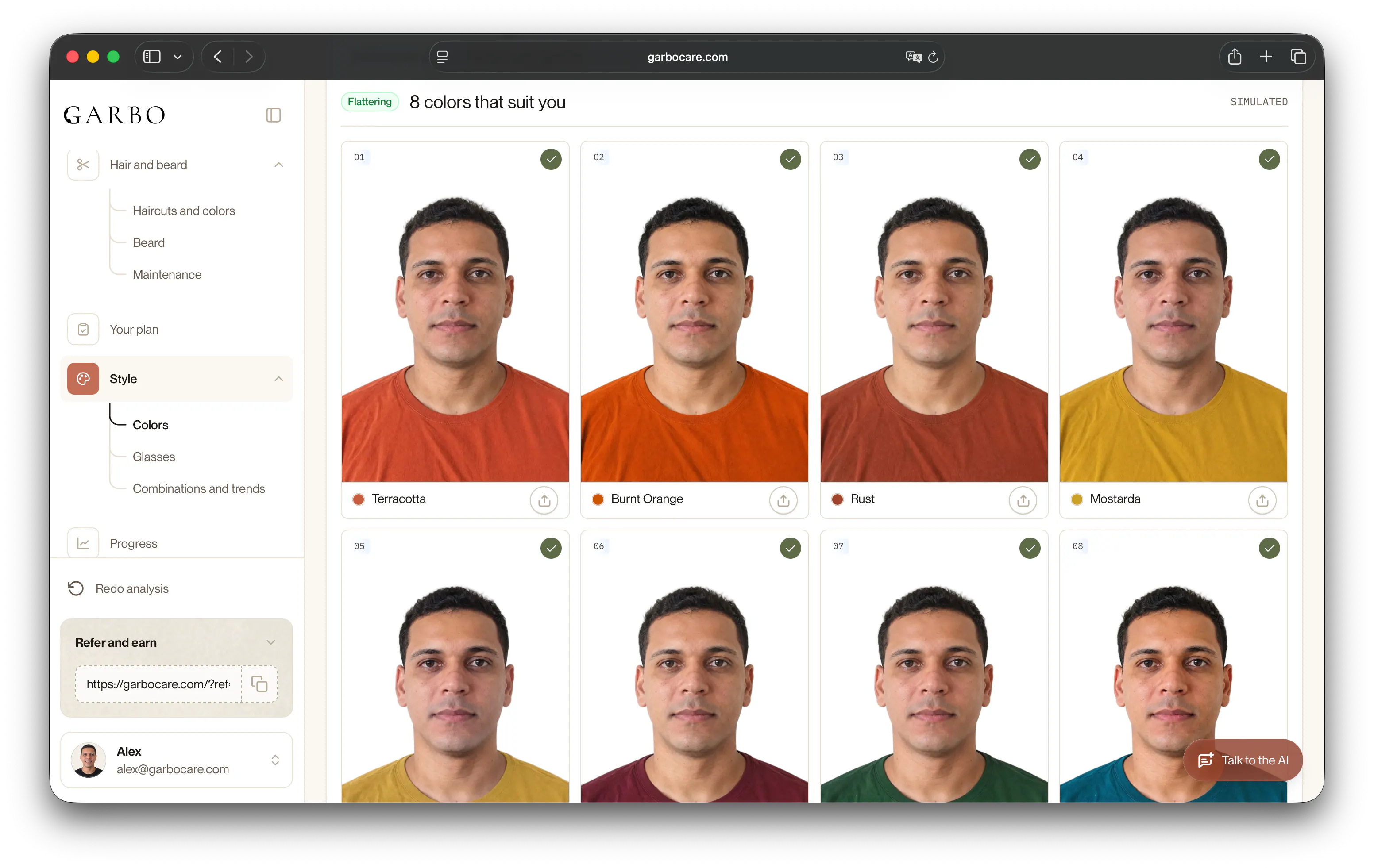This screenshot has width=1374, height=868.
Task: Click the Rust color swatch dot
Action: tap(837, 500)
